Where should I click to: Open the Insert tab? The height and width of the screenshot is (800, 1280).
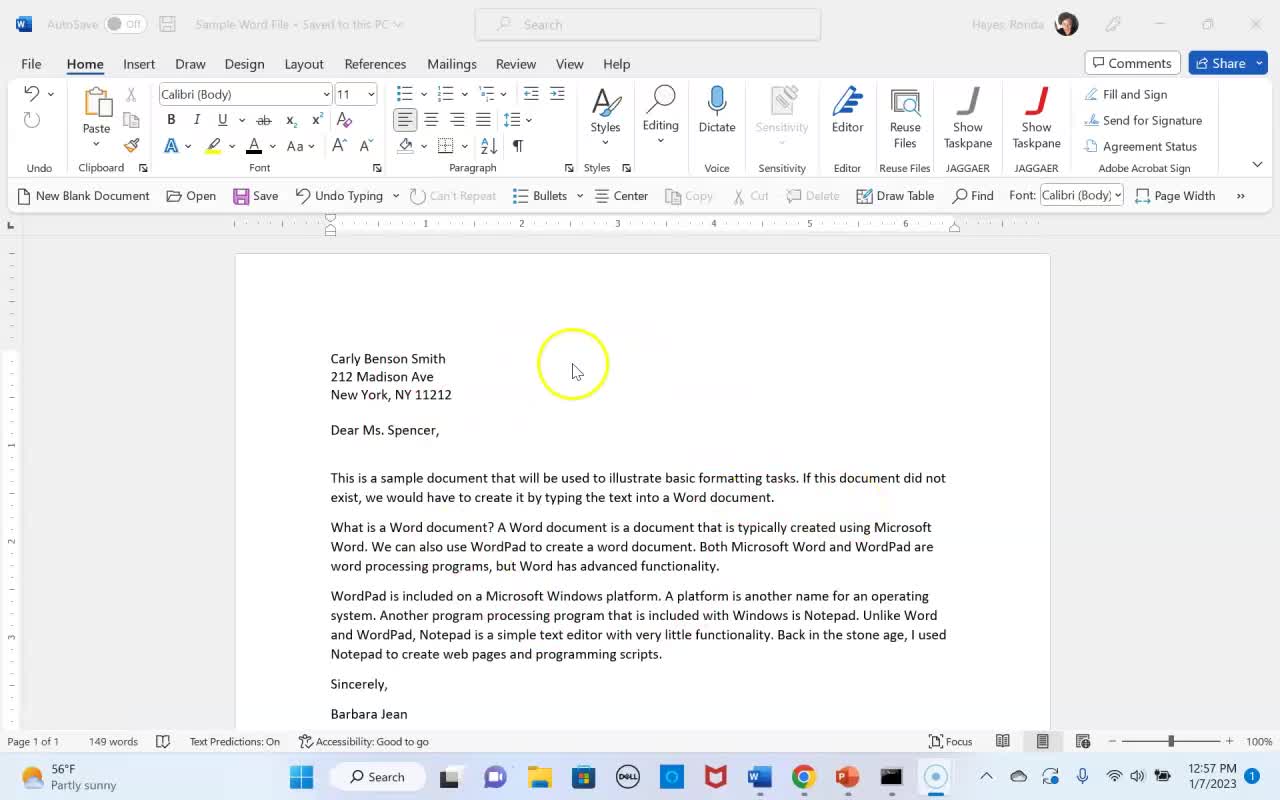(x=139, y=64)
